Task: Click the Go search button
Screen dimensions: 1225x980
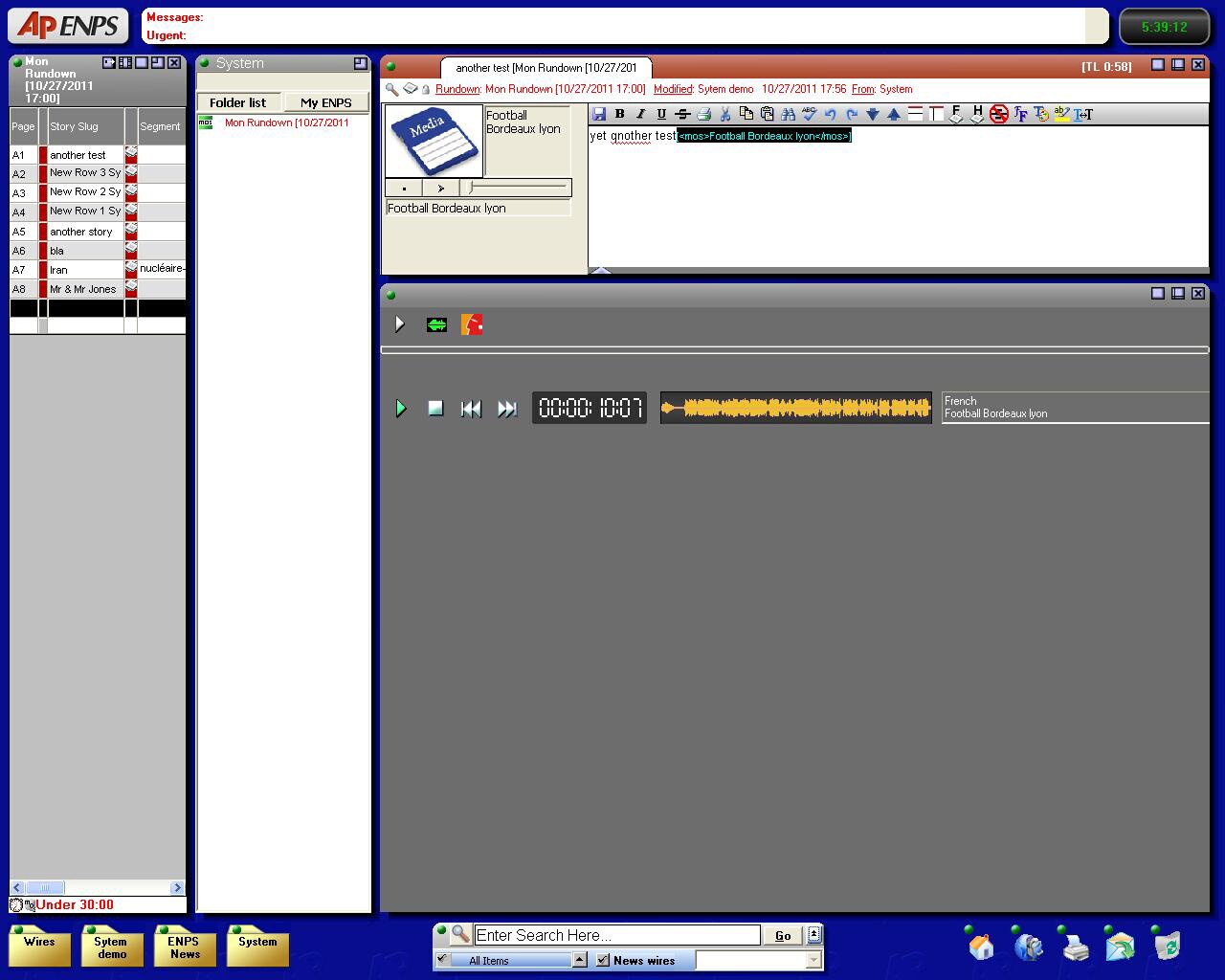Action: click(783, 936)
